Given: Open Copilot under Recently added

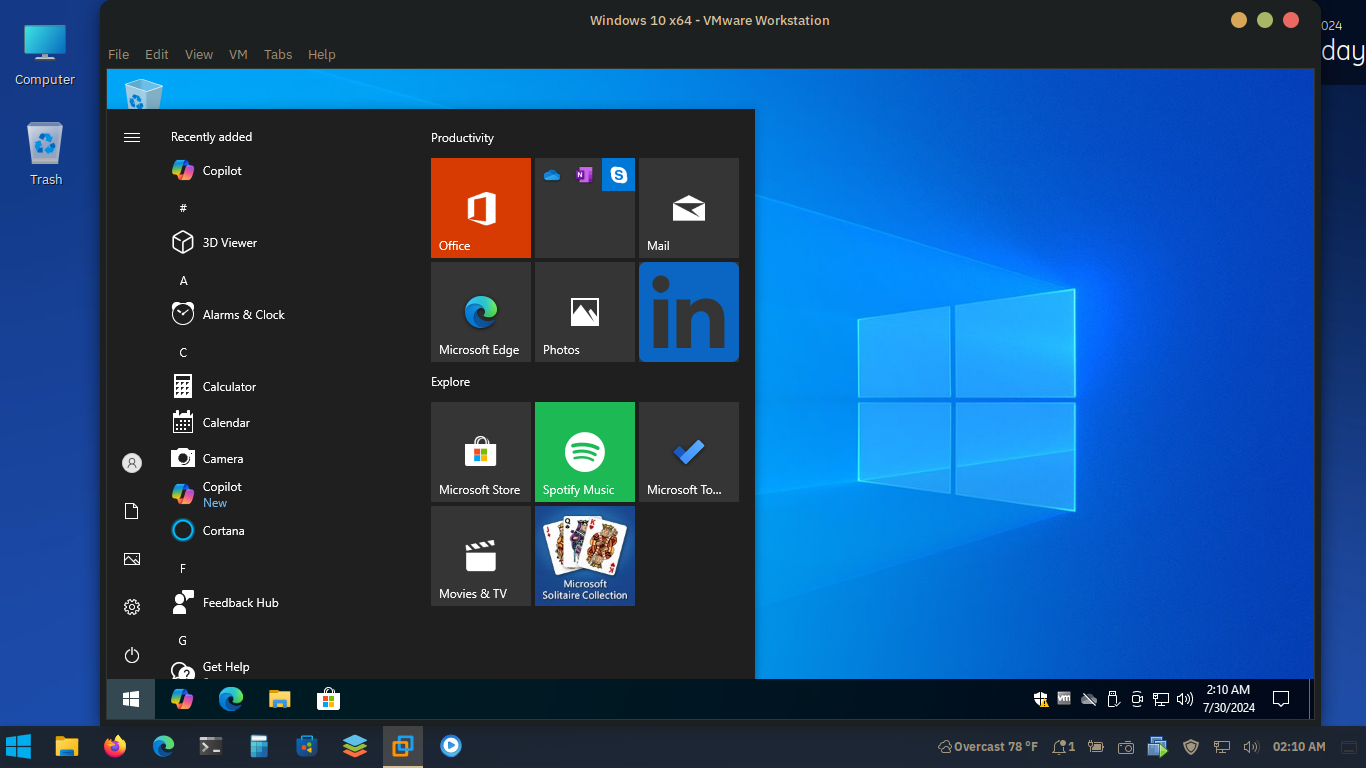Looking at the screenshot, I should click(289, 171).
